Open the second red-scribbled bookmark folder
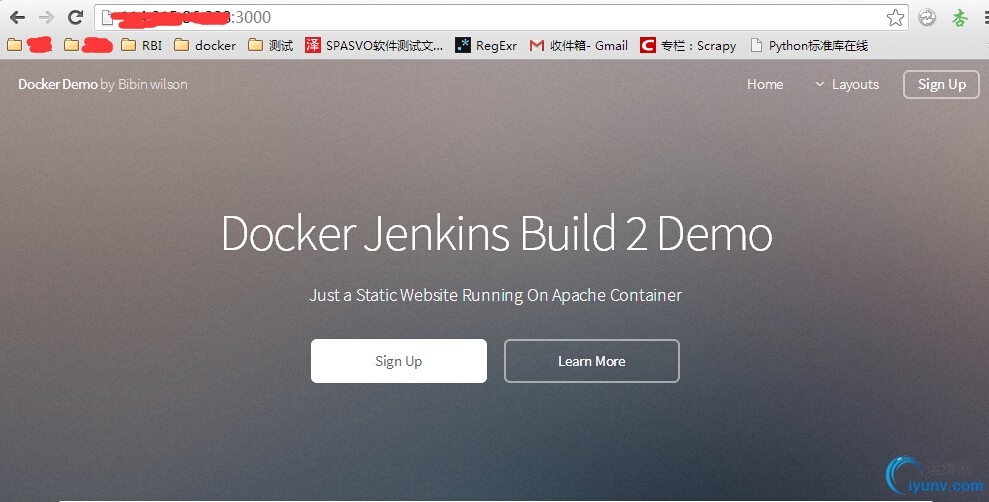Screen dimensions: 989x502 (x=88, y=45)
